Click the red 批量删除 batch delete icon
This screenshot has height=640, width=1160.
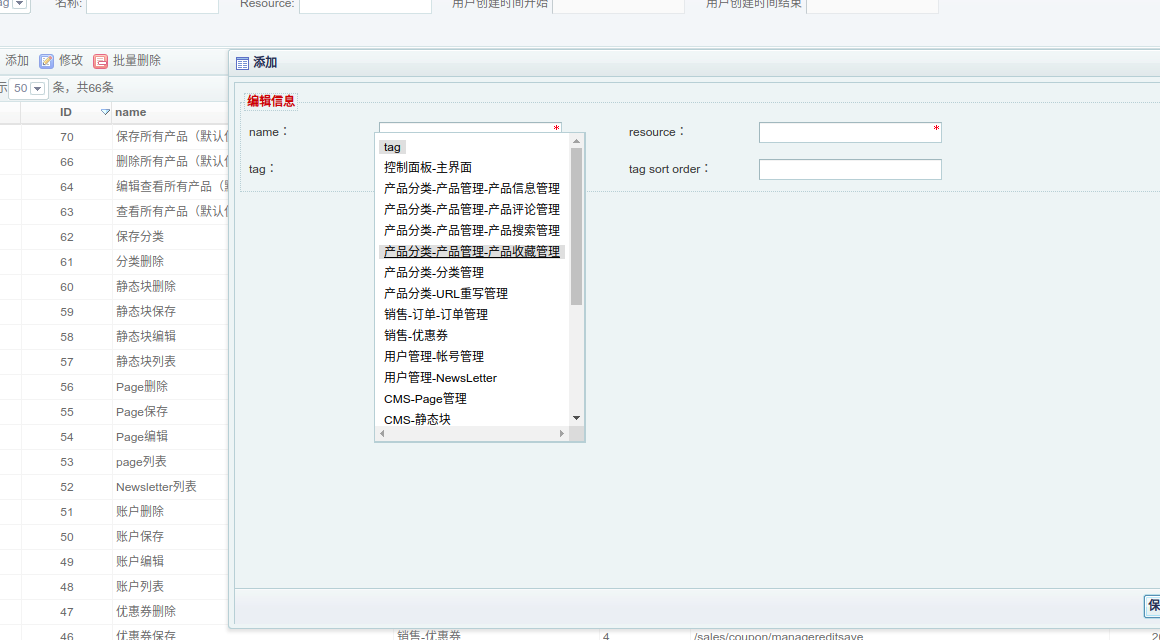click(100, 61)
